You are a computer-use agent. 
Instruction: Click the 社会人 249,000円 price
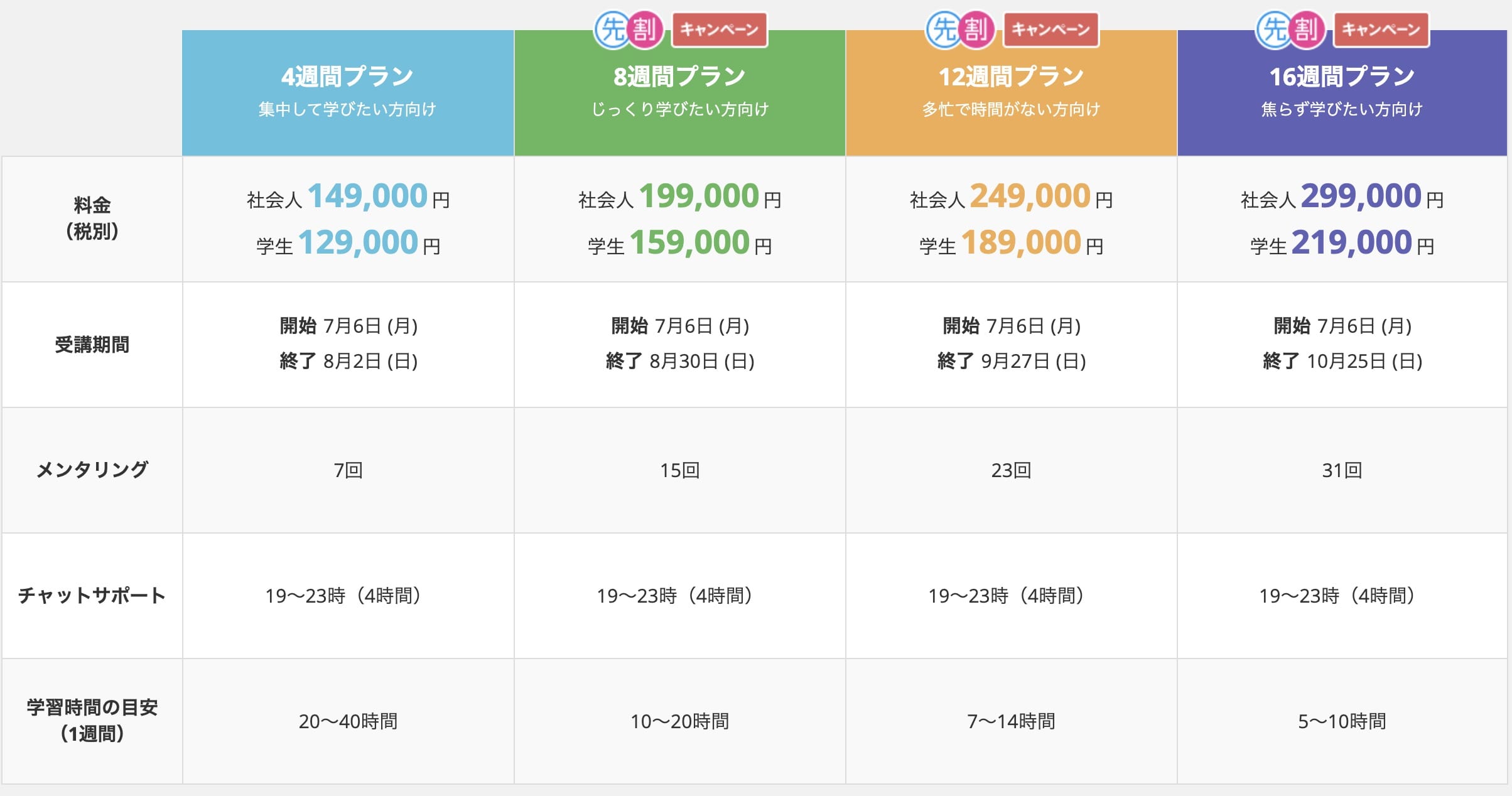[x=1011, y=196]
